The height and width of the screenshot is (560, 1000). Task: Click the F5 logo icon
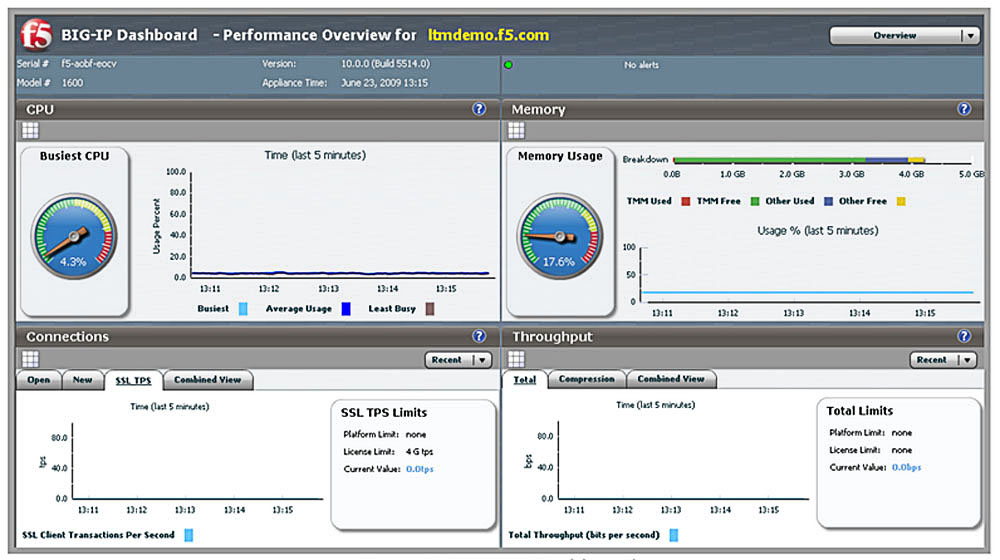coord(36,34)
